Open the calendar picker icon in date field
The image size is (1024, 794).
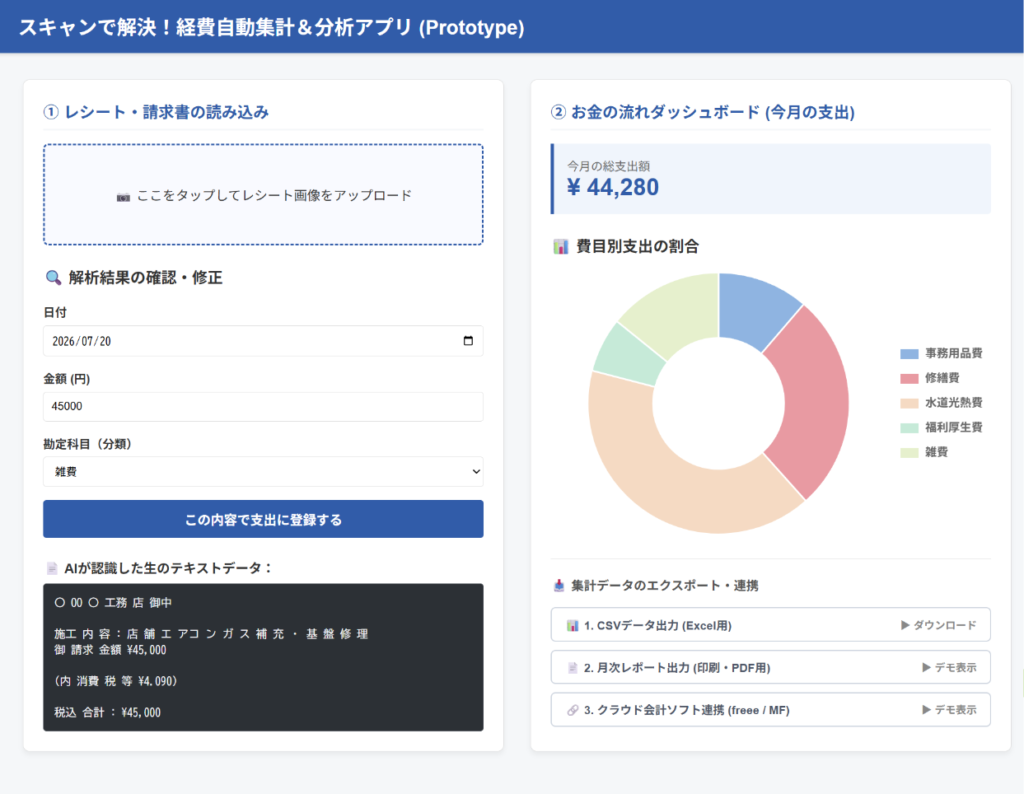[x=468, y=341]
